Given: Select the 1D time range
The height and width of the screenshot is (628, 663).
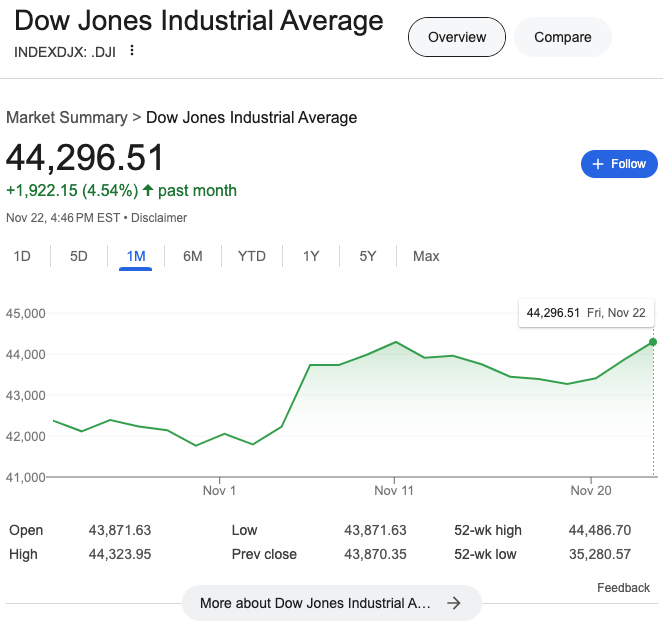Looking at the screenshot, I should (22, 256).
